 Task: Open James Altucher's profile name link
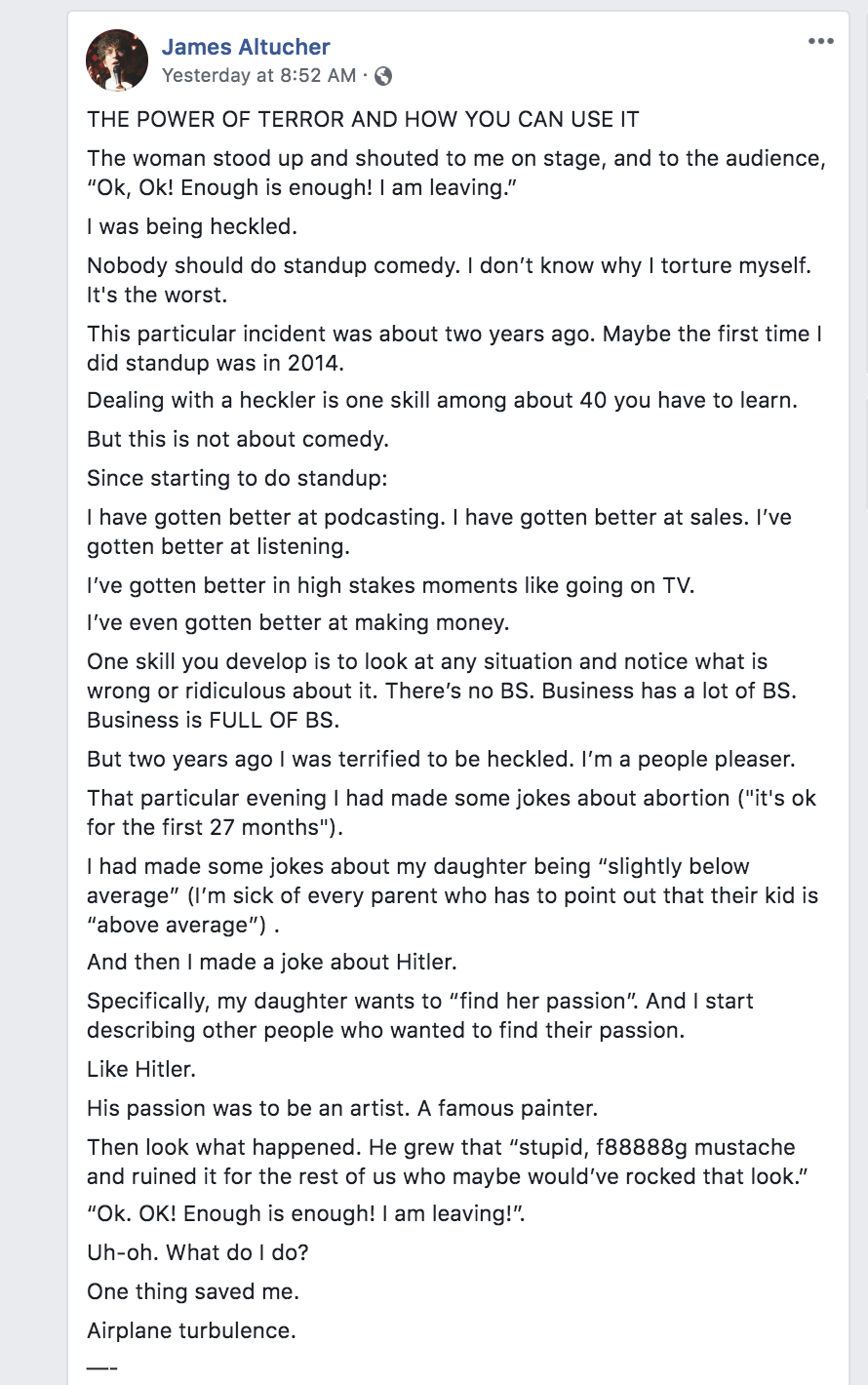click(x=246, y=47)
